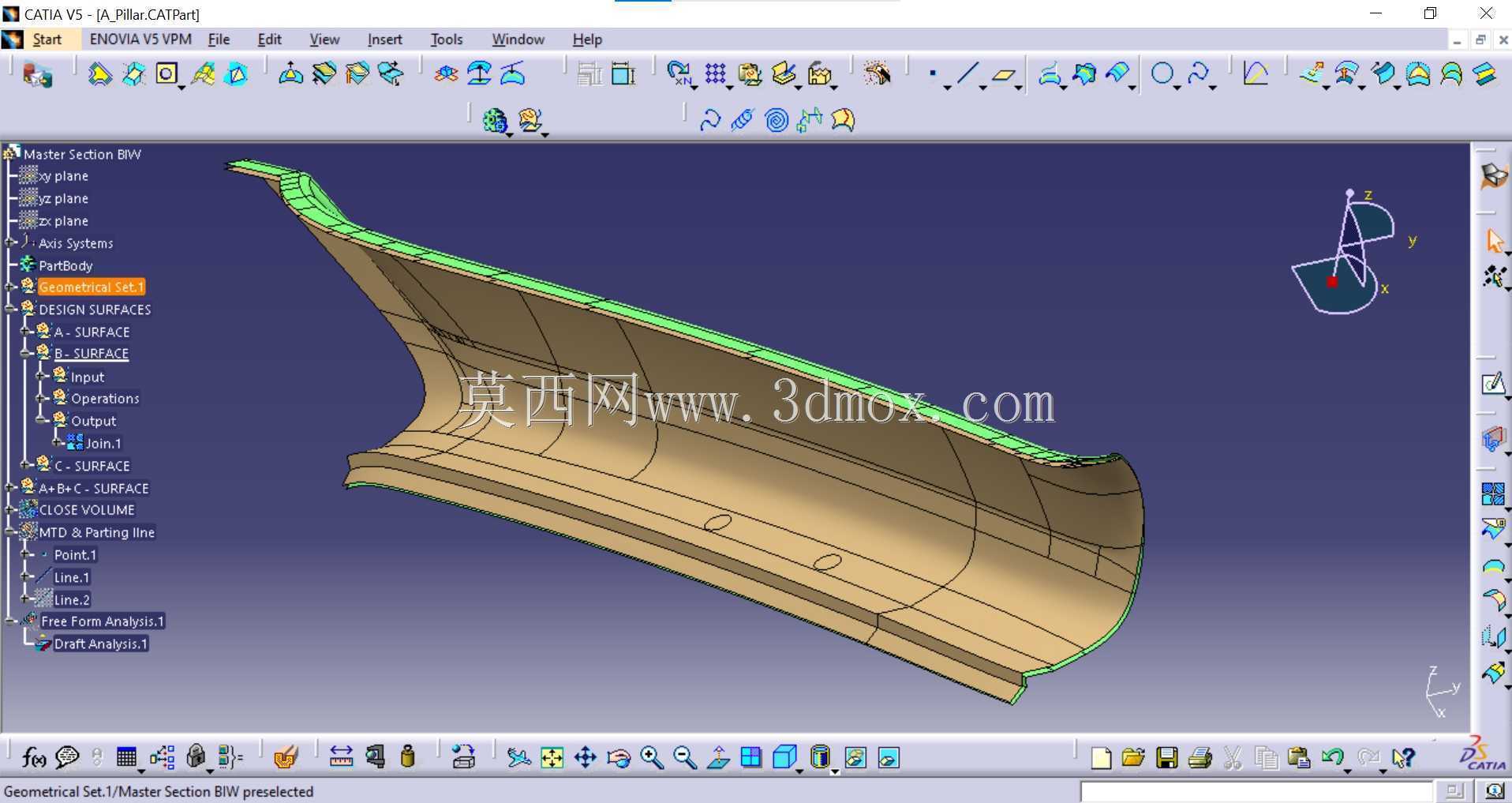
Task: Open the Circle tool dropdown arrow
Action: (1177, 87)
